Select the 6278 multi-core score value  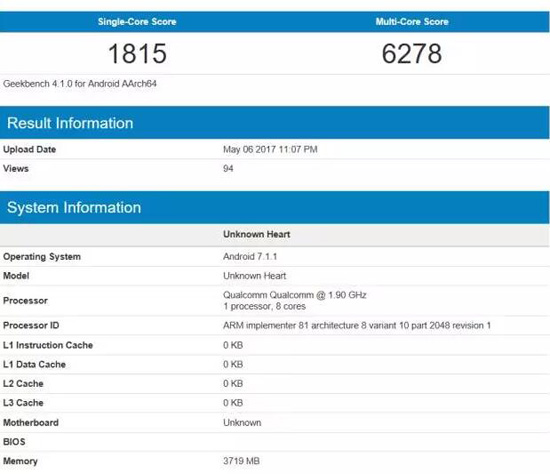(412, 54)
